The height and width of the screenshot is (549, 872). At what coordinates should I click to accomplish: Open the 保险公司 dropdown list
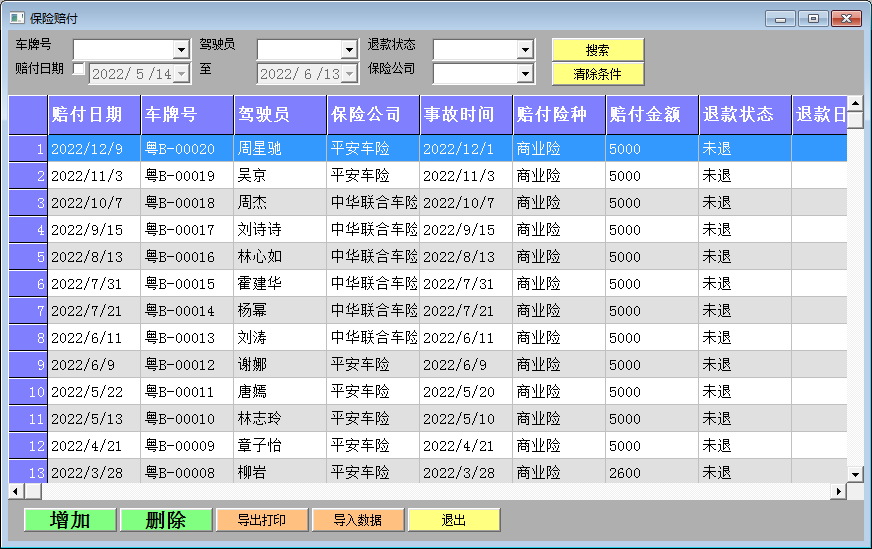pos(526,73)
